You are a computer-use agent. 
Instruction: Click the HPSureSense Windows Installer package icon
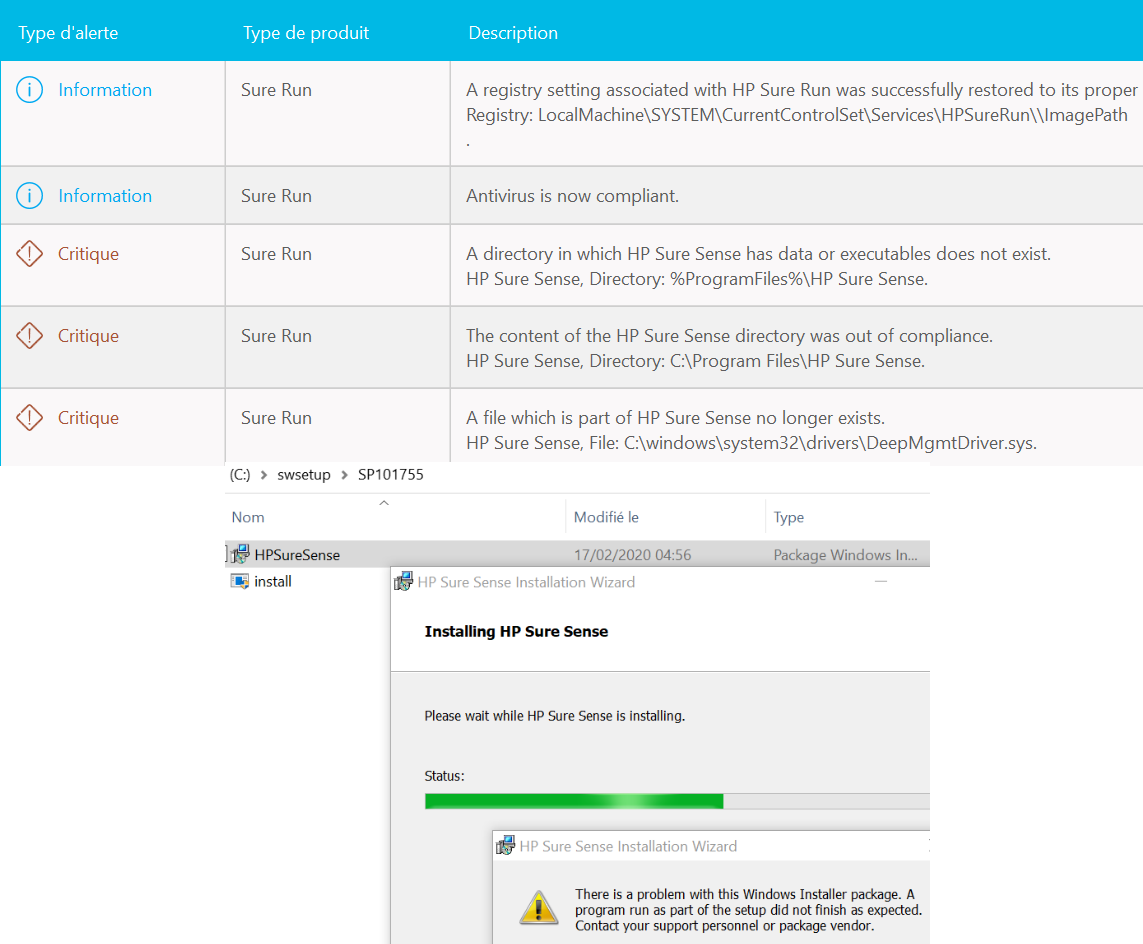tap(241, 552)
